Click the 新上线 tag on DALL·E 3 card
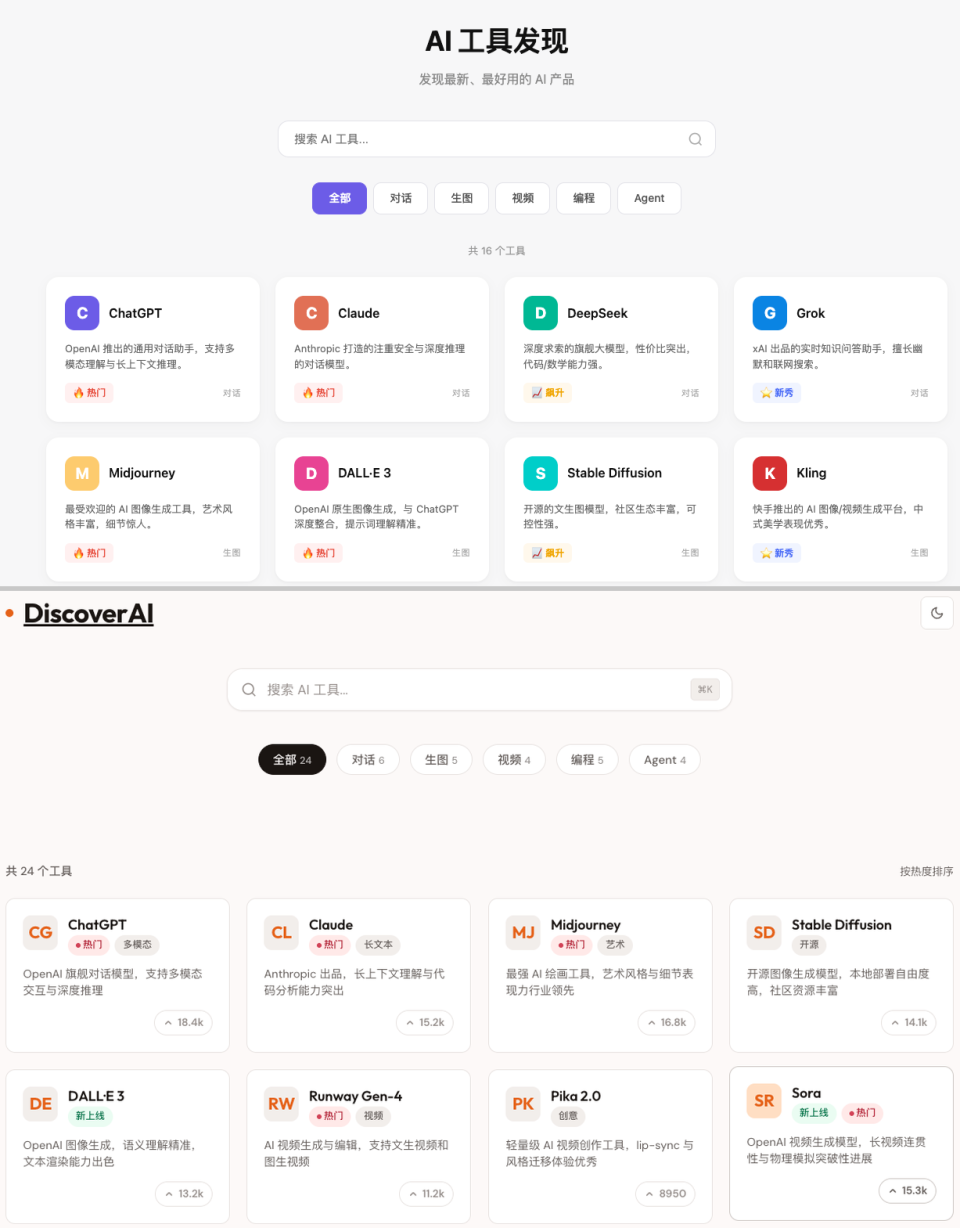The height and width of the screenshot is (1228, 960). [91, 1116]
